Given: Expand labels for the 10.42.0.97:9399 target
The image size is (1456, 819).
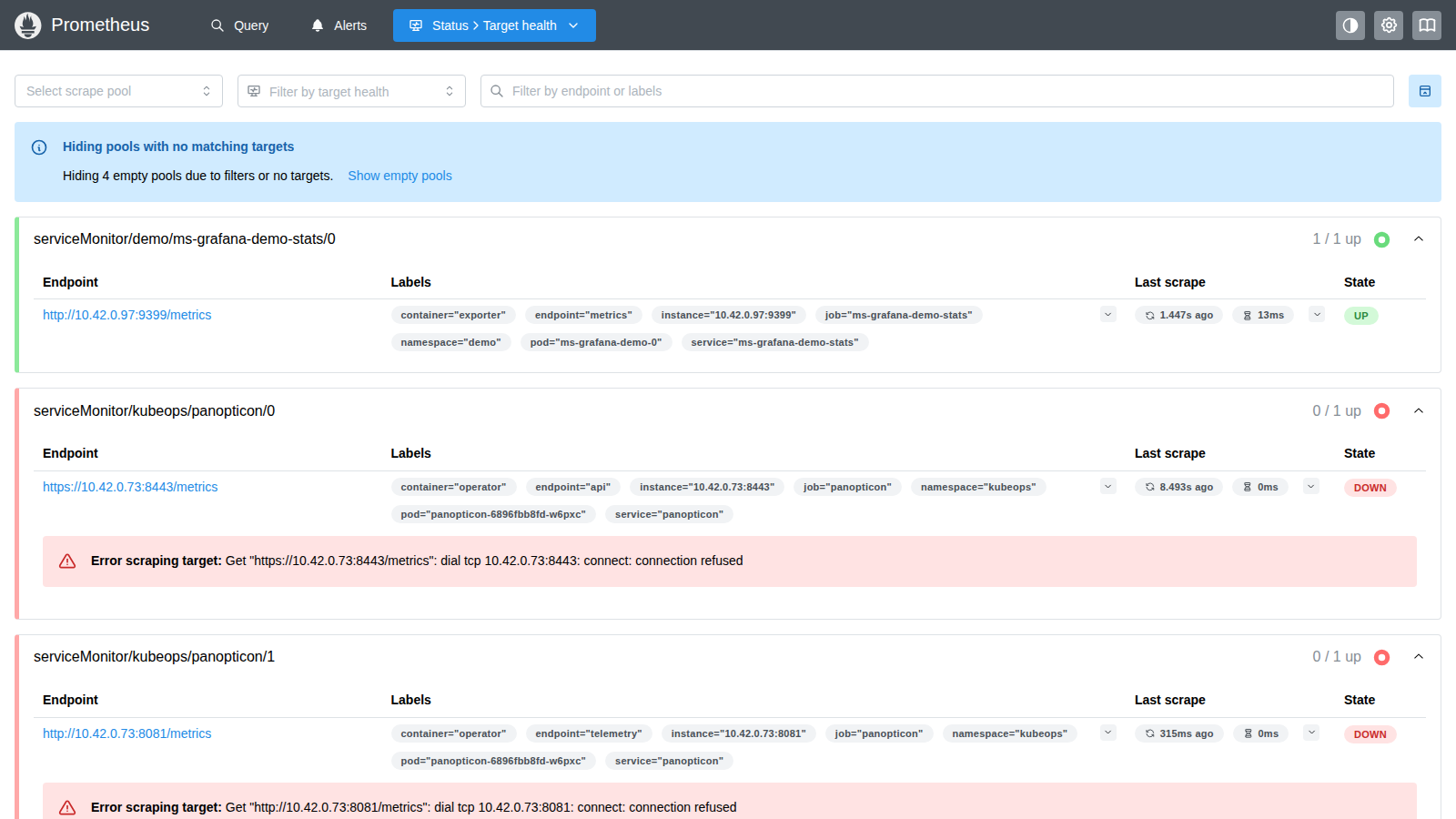Looking at the screenshot, I should coord(1108,315).
